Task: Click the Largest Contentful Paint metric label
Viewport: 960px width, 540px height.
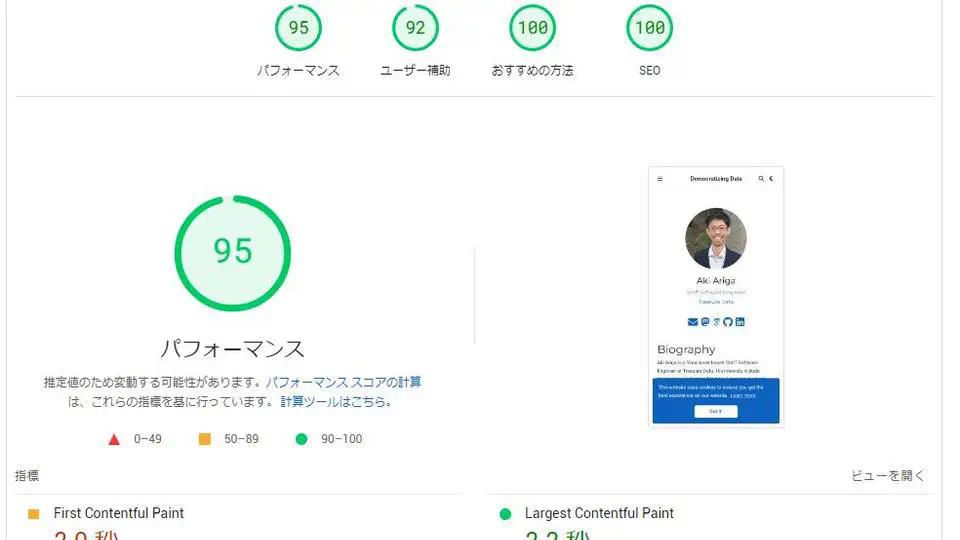Action: pyautogui.click(x=599, y=513)
